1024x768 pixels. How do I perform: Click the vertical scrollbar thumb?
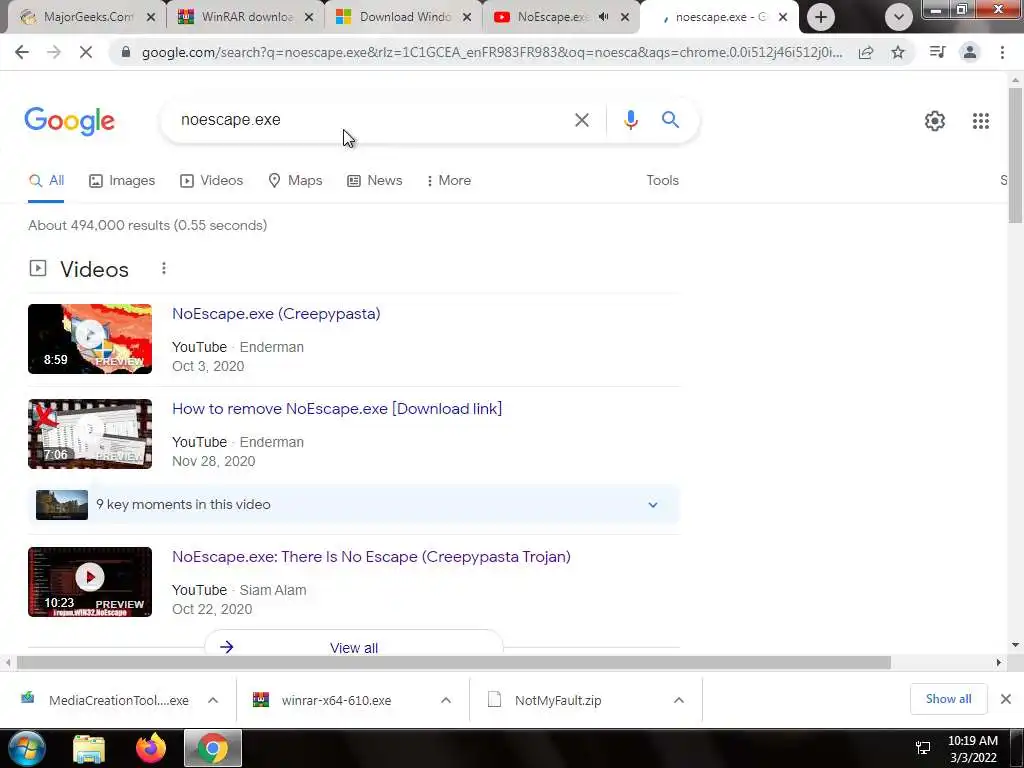point(1015,155)
